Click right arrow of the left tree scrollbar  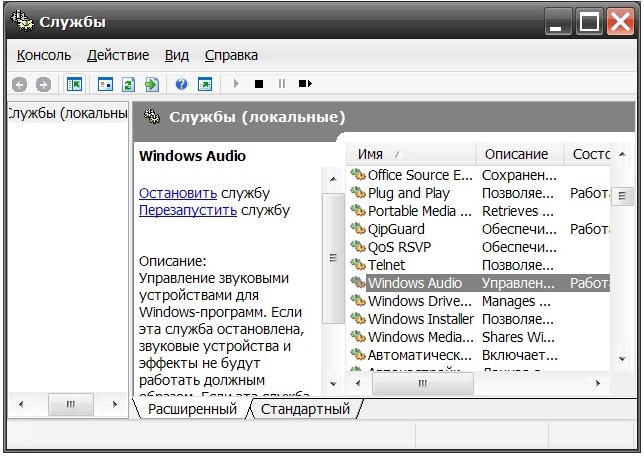[115, 404]
